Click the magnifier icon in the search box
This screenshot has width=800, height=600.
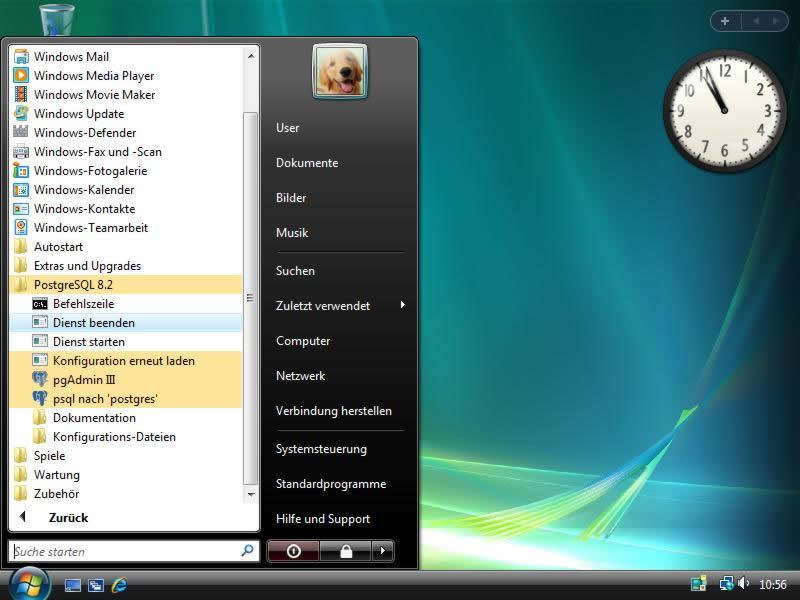pyautogui.click(x=247, y=551)
